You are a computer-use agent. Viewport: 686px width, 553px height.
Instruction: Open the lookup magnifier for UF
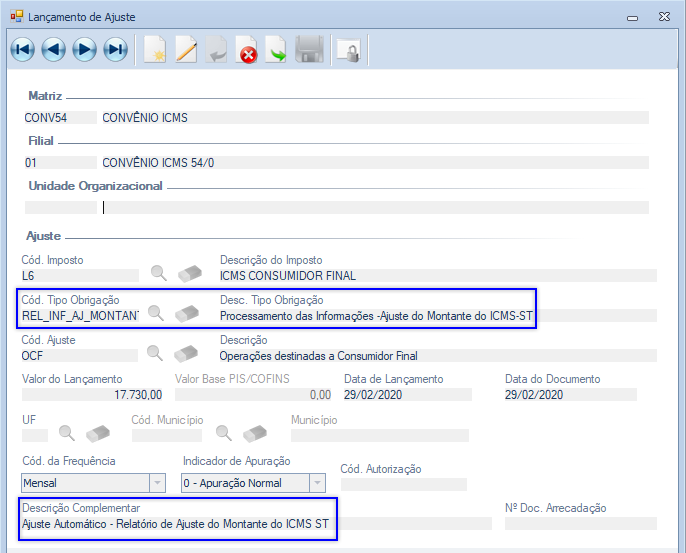(x=67, y=433)
